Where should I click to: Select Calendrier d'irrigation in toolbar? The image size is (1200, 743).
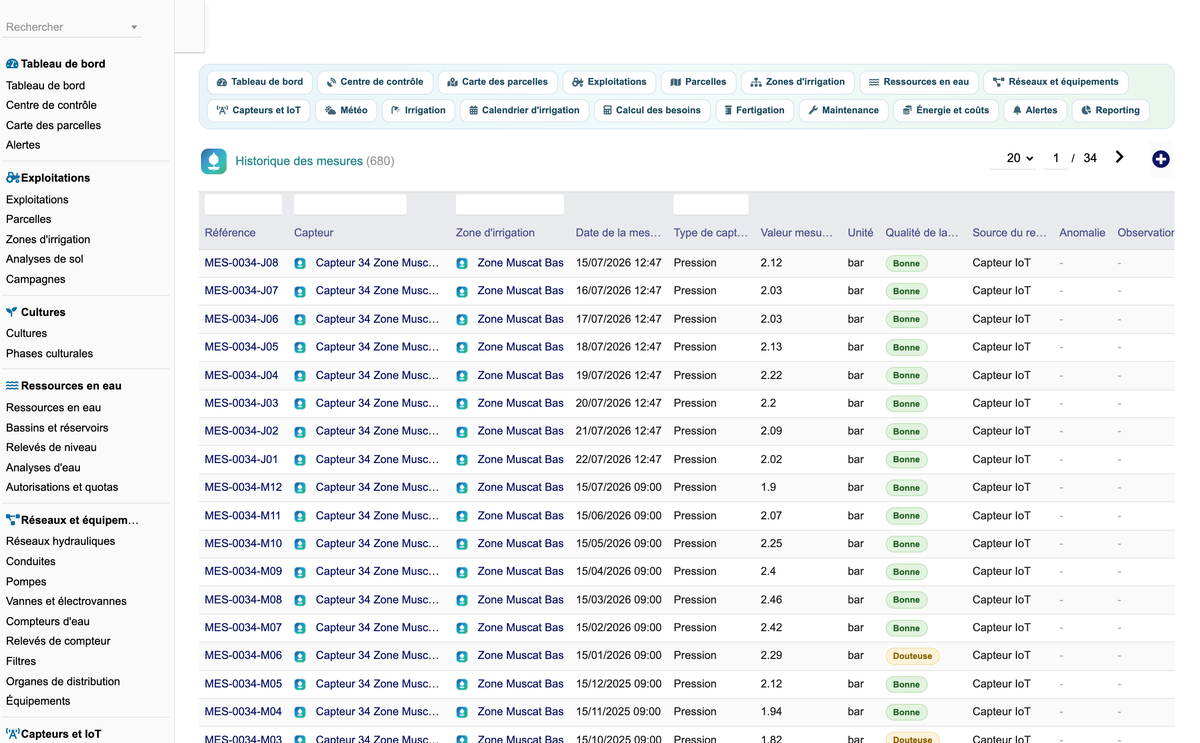coord(525,110)
